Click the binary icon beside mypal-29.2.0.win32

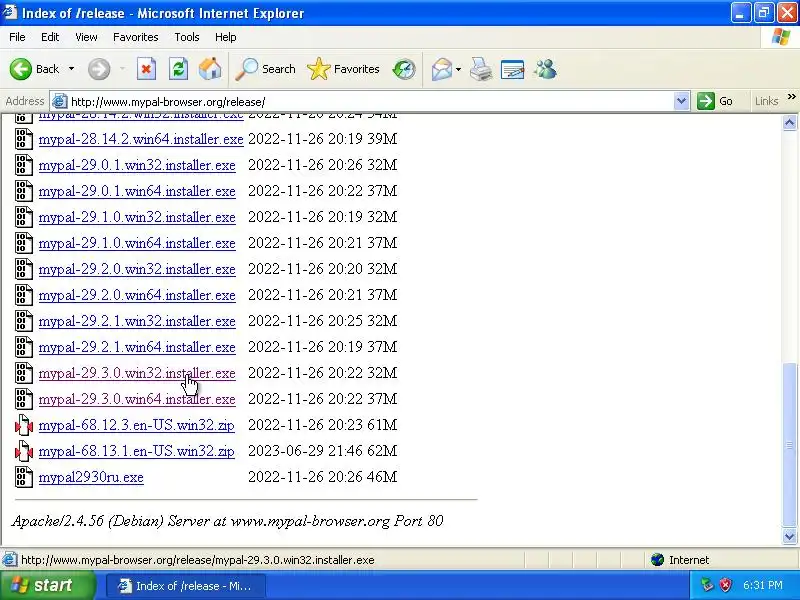[23, 269]
